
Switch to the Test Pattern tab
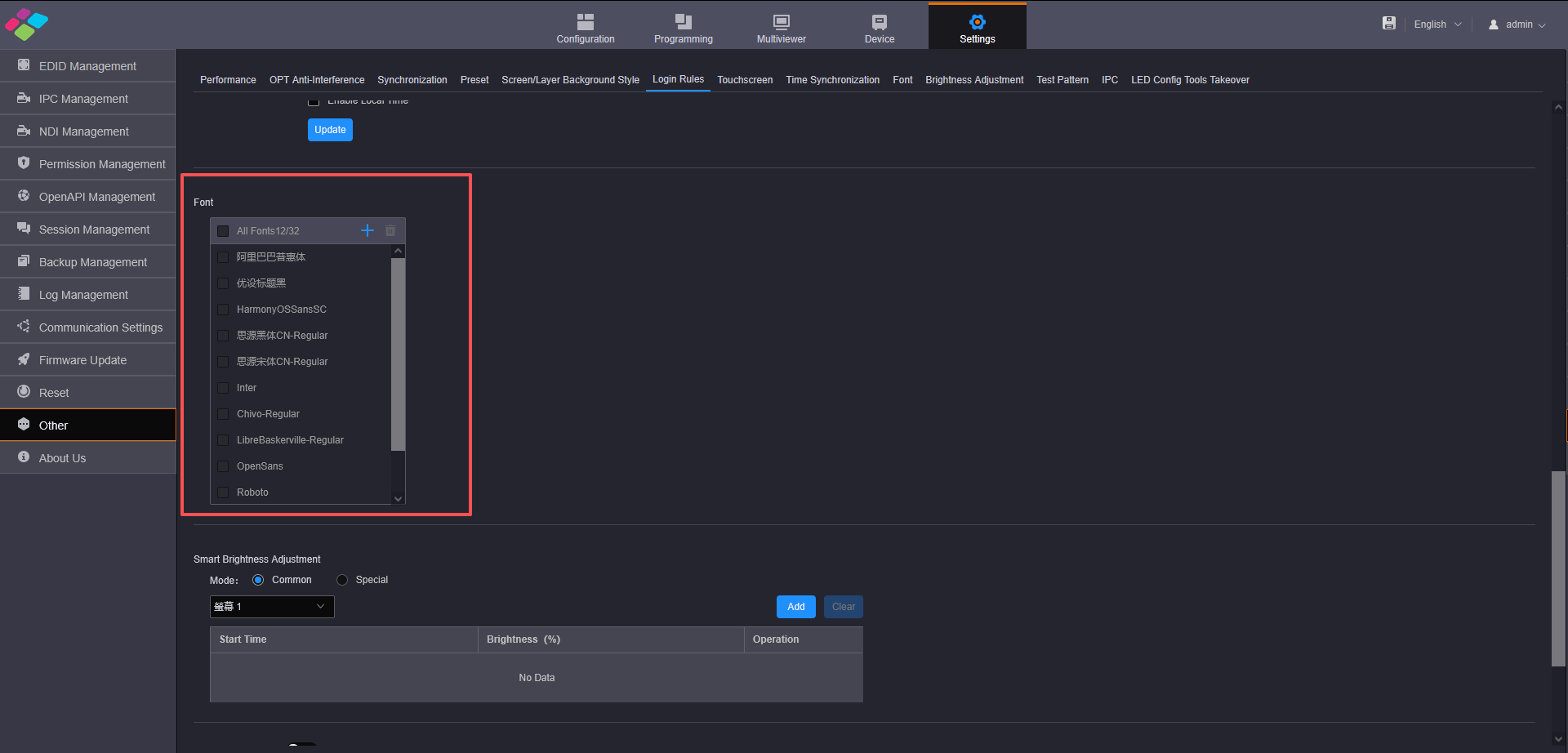[x=1062, y=80]
